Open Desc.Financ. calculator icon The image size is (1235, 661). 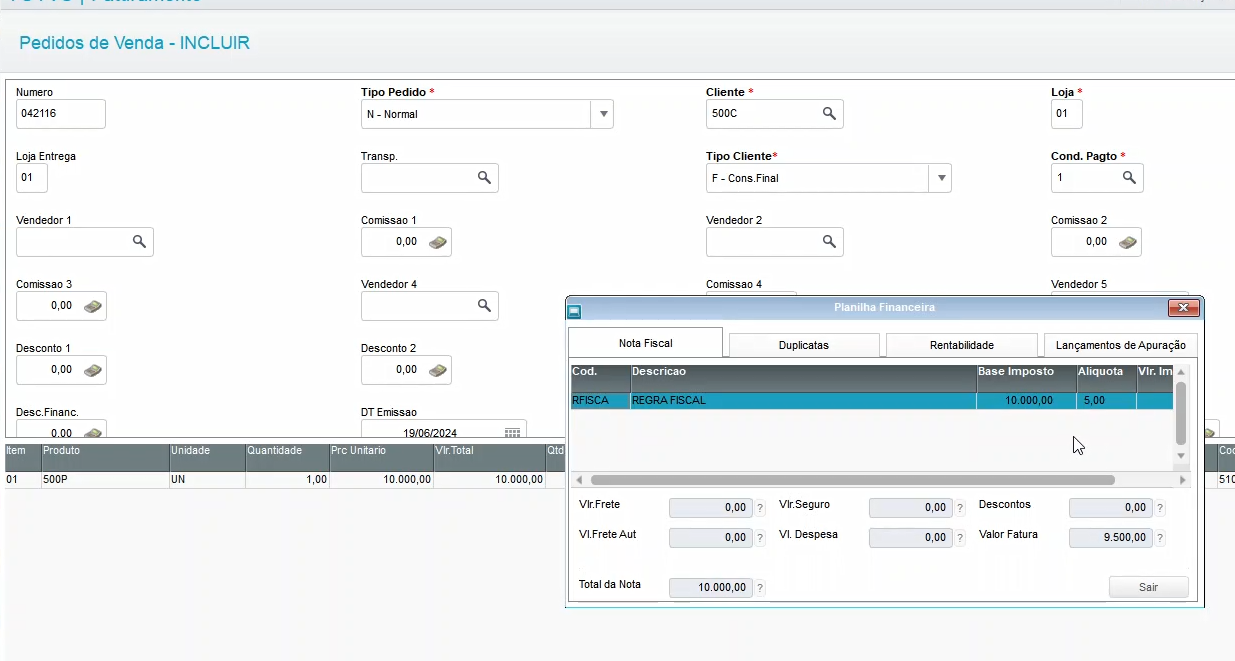coord(92,433)
